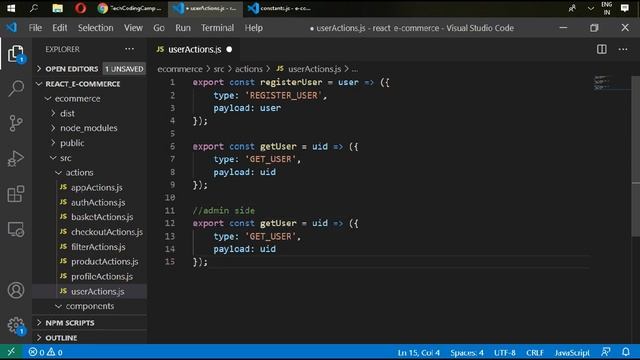Open appActions.js file
Viewport: 640px width, 360px height.
[x=96, y=187]
